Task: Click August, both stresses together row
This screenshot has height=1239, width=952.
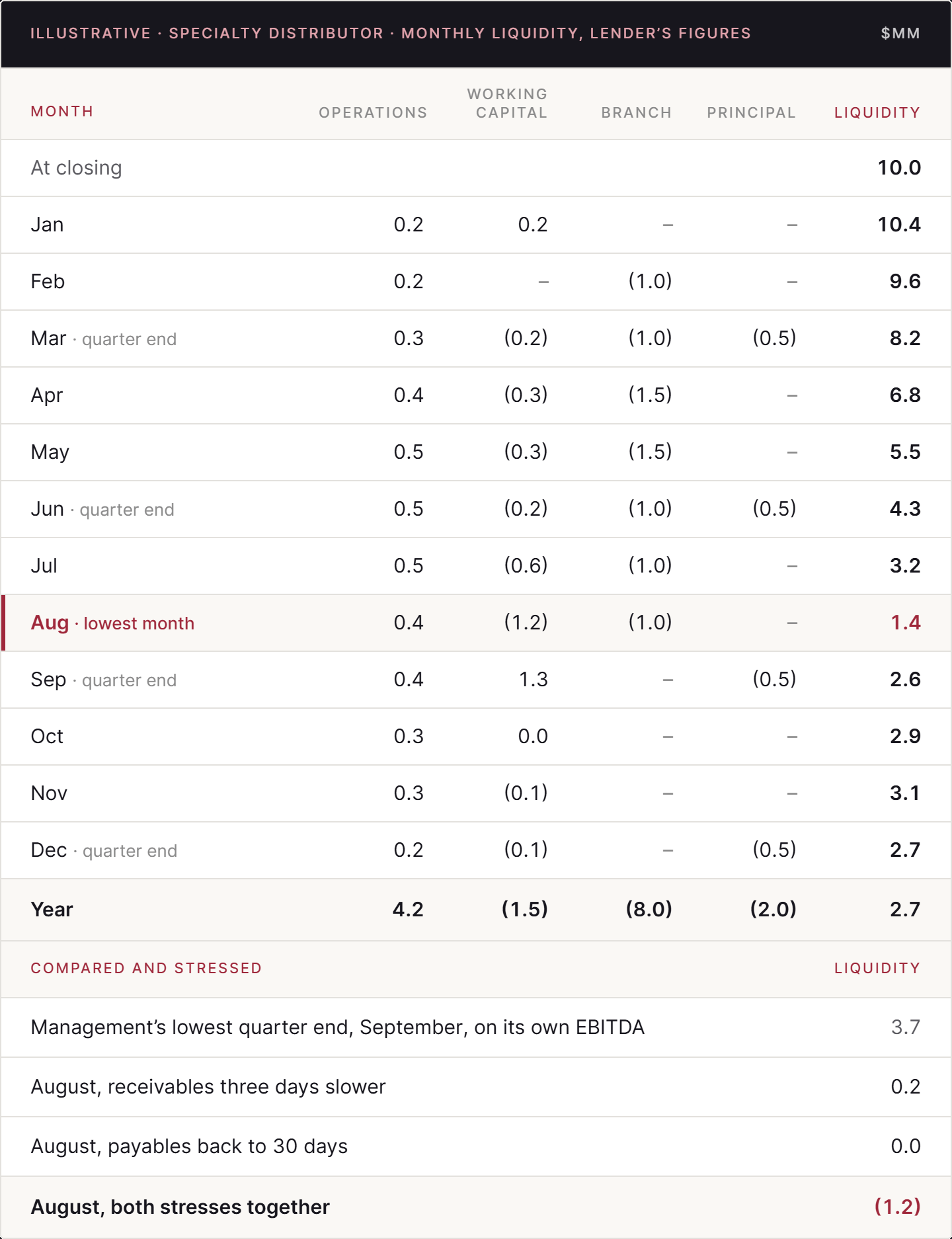Action: (476, 1207)
